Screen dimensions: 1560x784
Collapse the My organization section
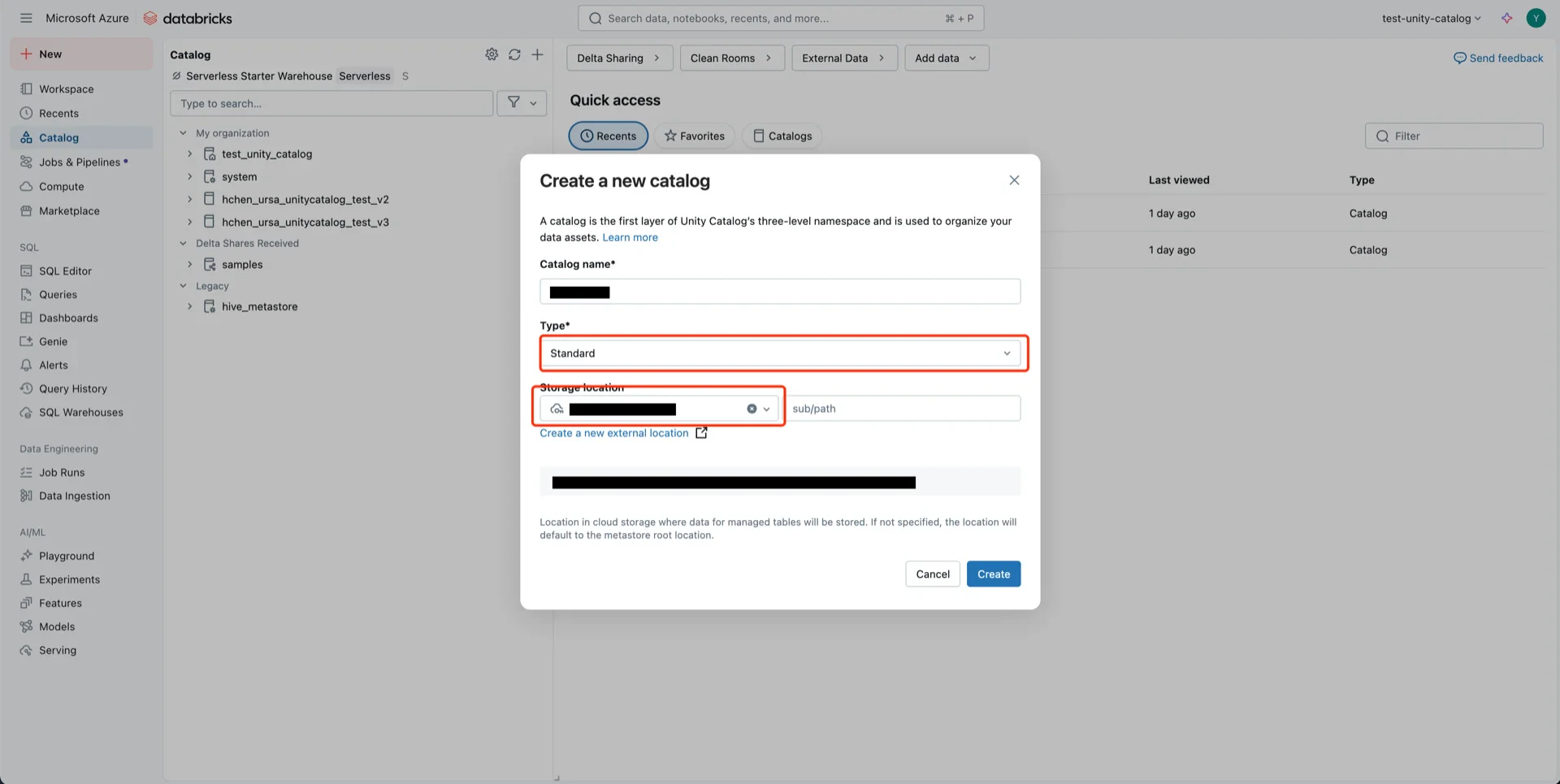183,133
